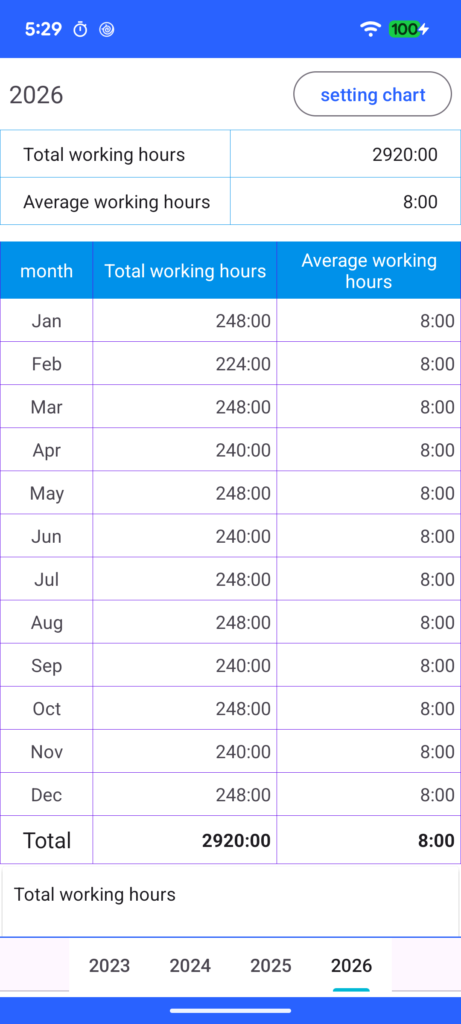Image resolution: width=461 pixels, height=1024 pixels.
Task: Tap the Total working hours column header
Action: tap(185, 271)
